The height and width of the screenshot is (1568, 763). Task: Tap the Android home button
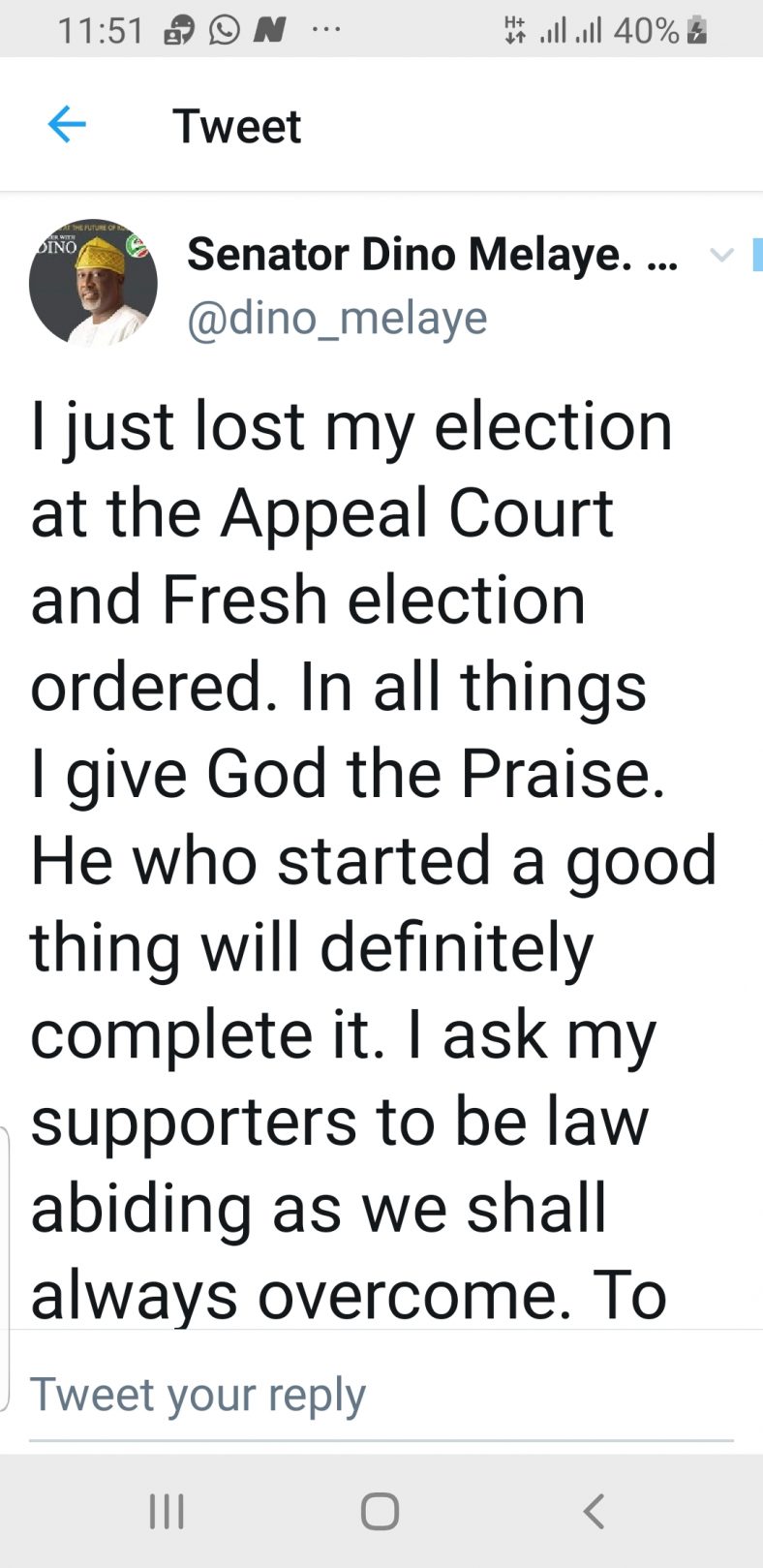pos(380,1511)
